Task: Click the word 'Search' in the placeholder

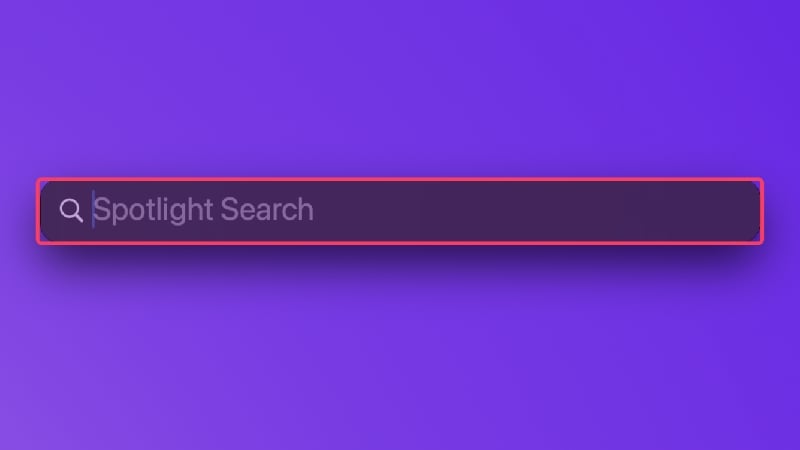Action: (267, 210)
